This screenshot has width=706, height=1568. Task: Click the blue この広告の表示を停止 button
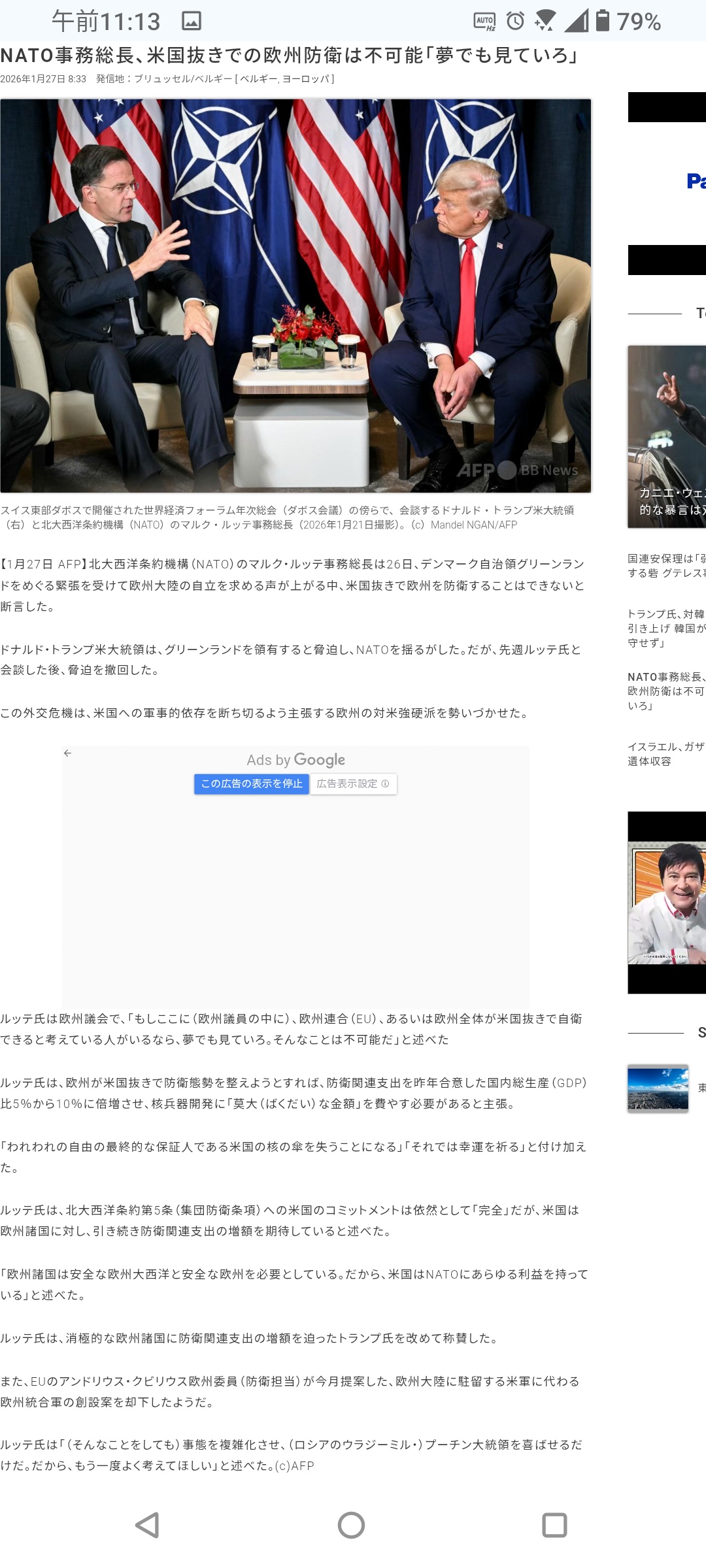point(252,783)
